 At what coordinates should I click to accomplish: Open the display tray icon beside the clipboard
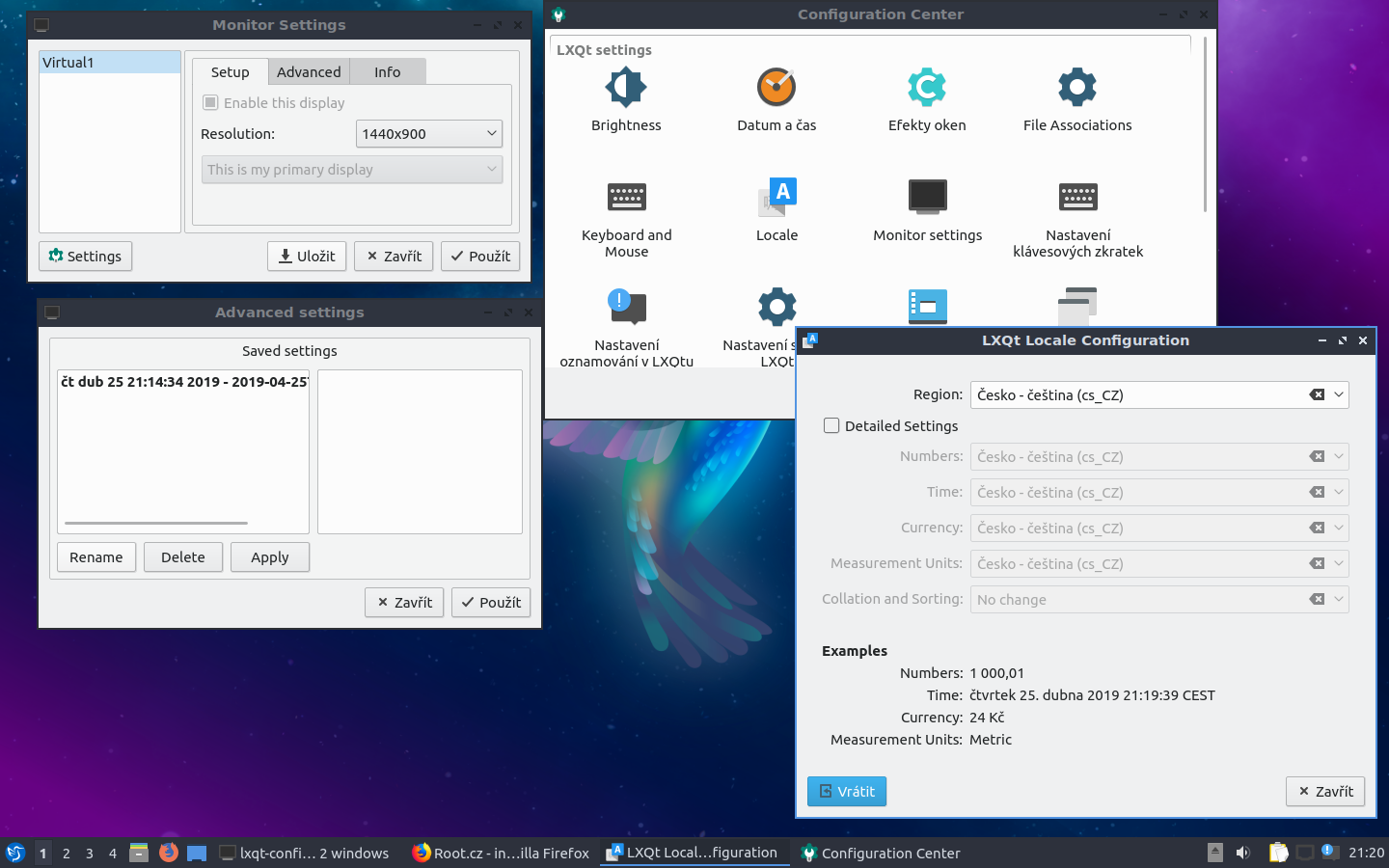[1305, 853]
